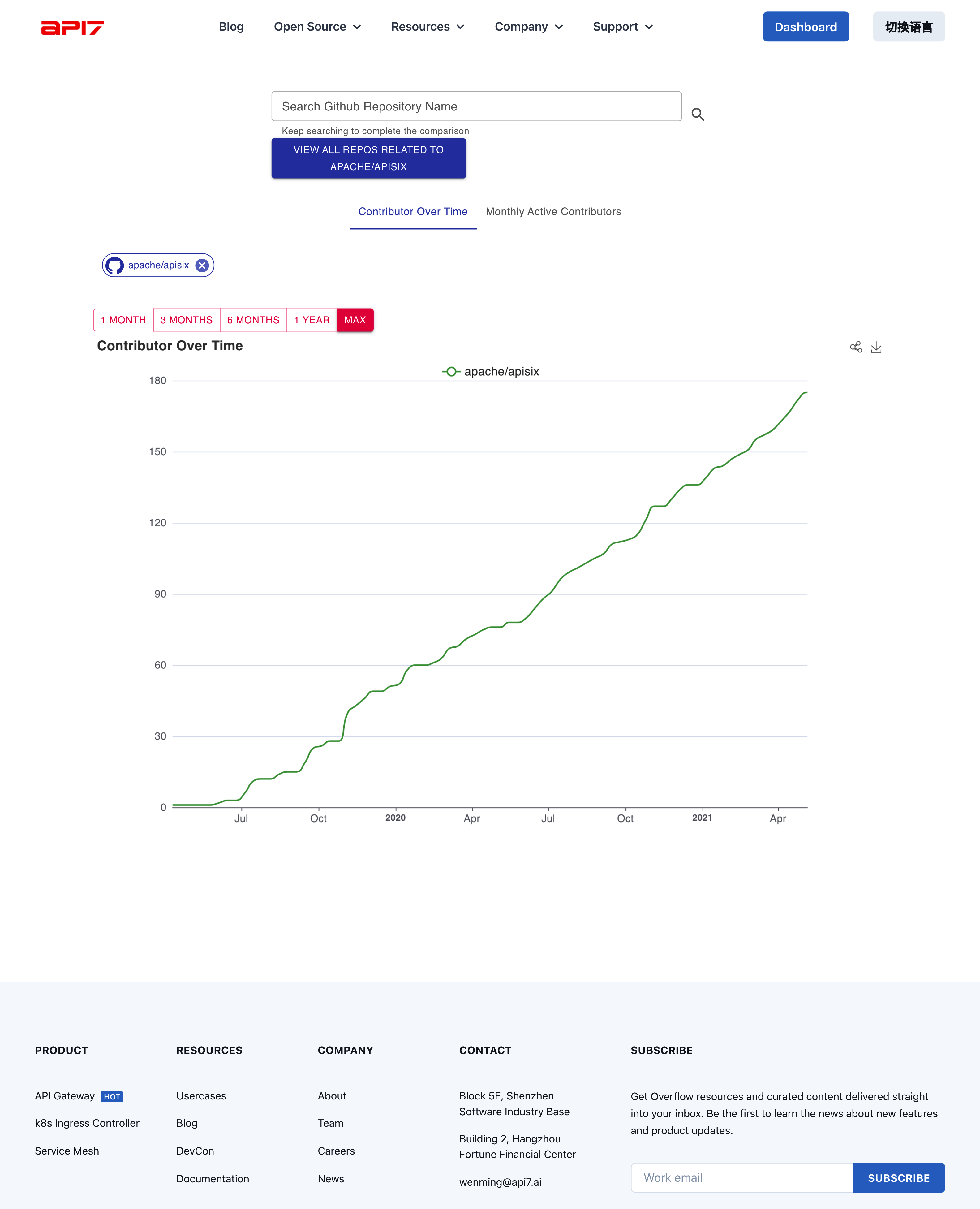Select the 6 MONTHS range
Image resolution: width=980 pixels, height=1209 pixels.
[253, 320]
